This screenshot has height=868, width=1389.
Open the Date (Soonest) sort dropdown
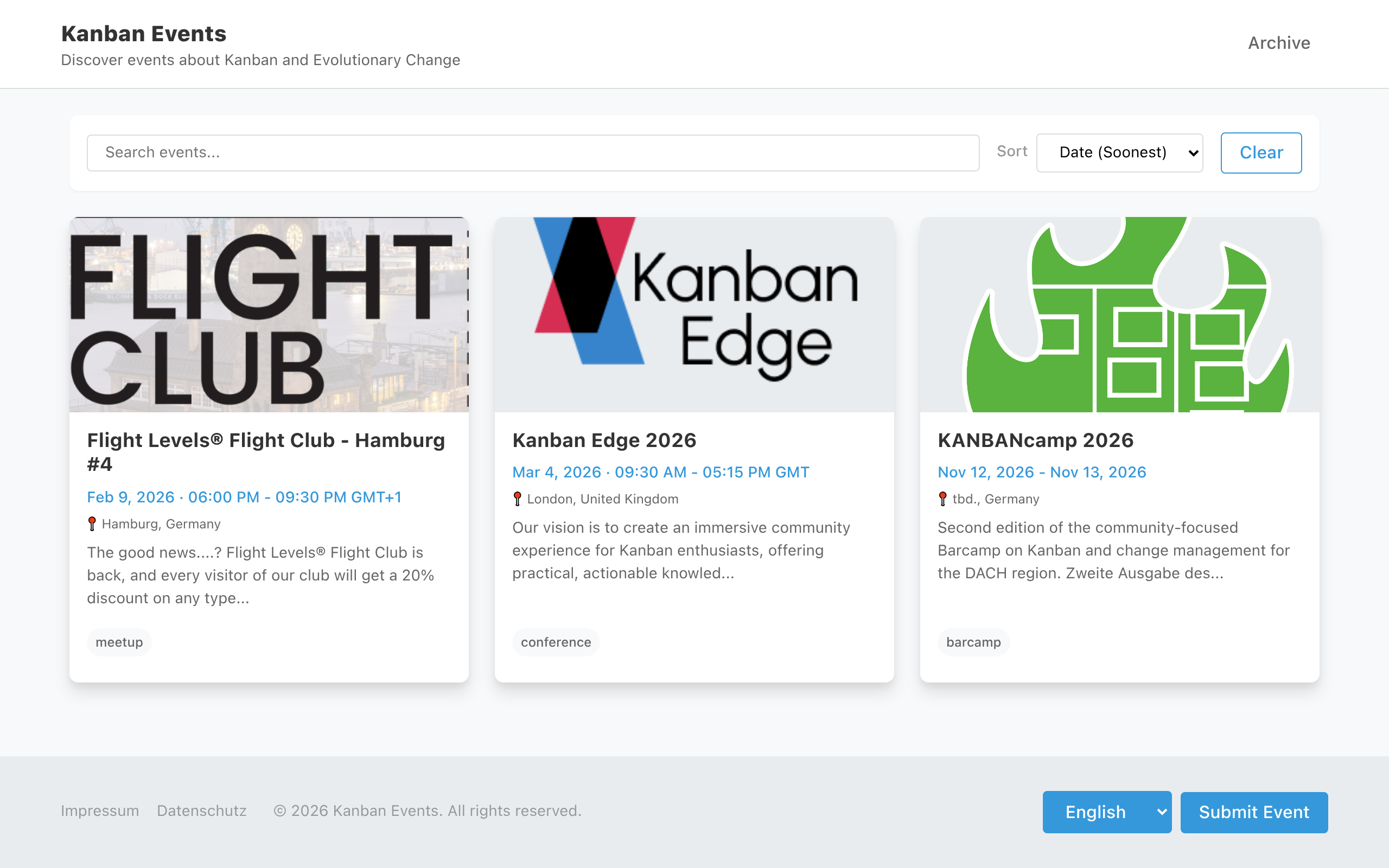coord(1119,152)
